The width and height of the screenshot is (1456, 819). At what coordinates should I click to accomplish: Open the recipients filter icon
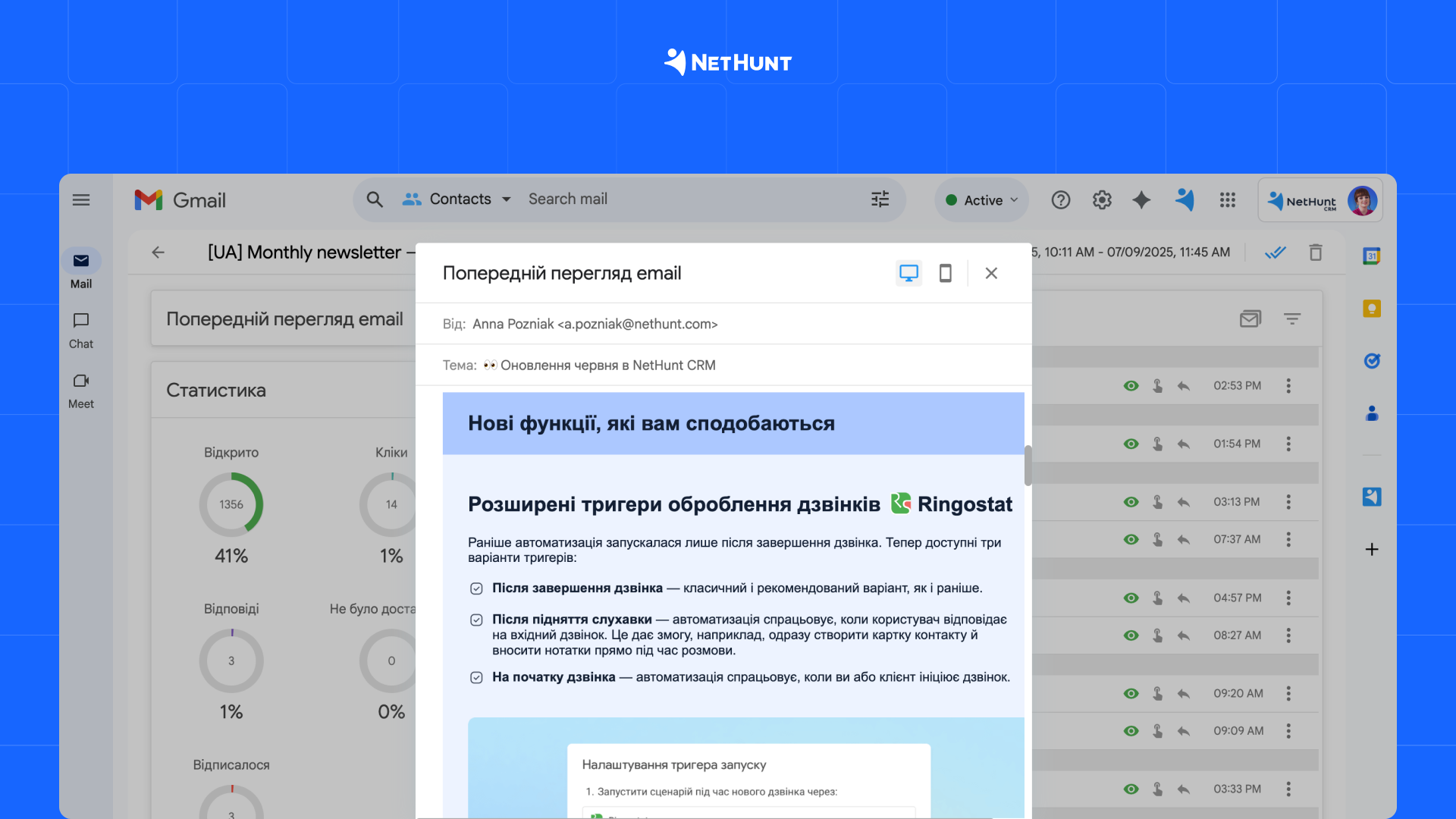point(1292,319)
